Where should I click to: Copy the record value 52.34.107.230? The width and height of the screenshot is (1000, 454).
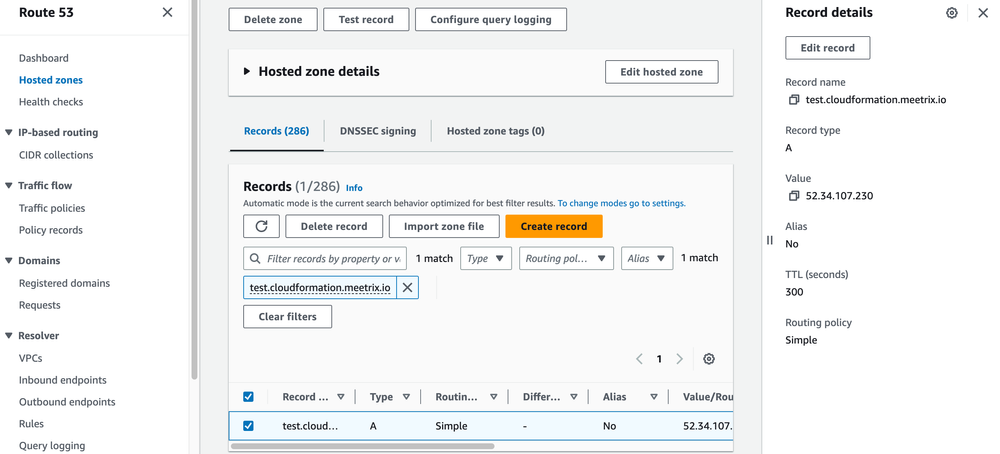pyautogui.click(x=794, y=196)
